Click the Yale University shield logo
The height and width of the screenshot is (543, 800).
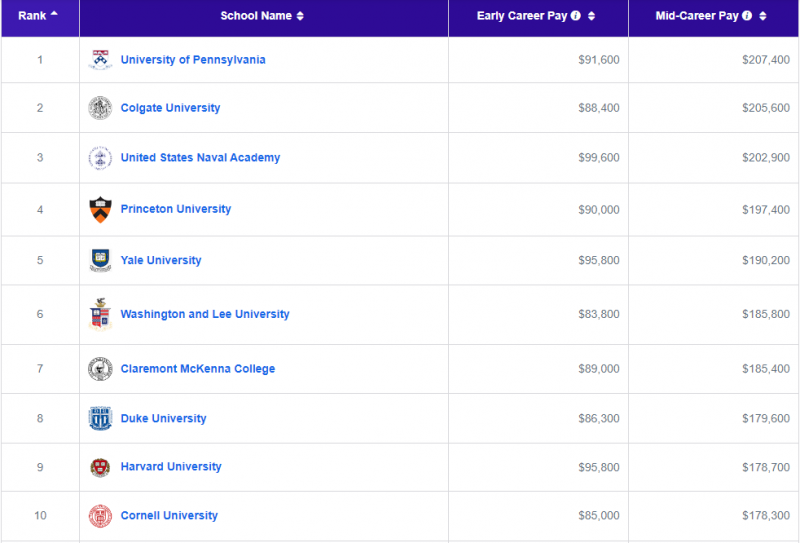pyautogui.click(x=101, y=260)
